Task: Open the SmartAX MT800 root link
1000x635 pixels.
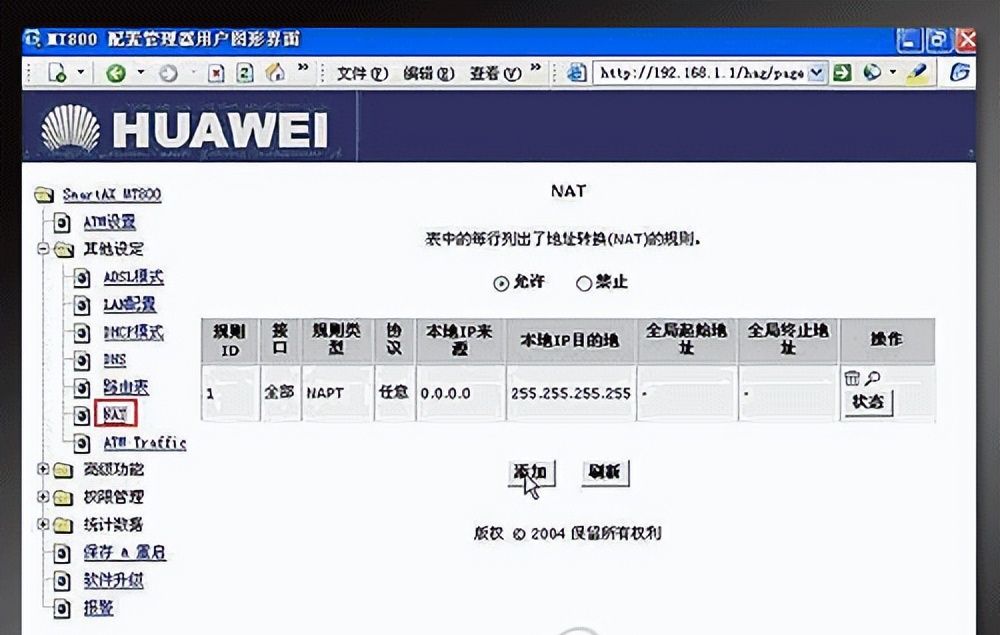Action: [112, 194]
